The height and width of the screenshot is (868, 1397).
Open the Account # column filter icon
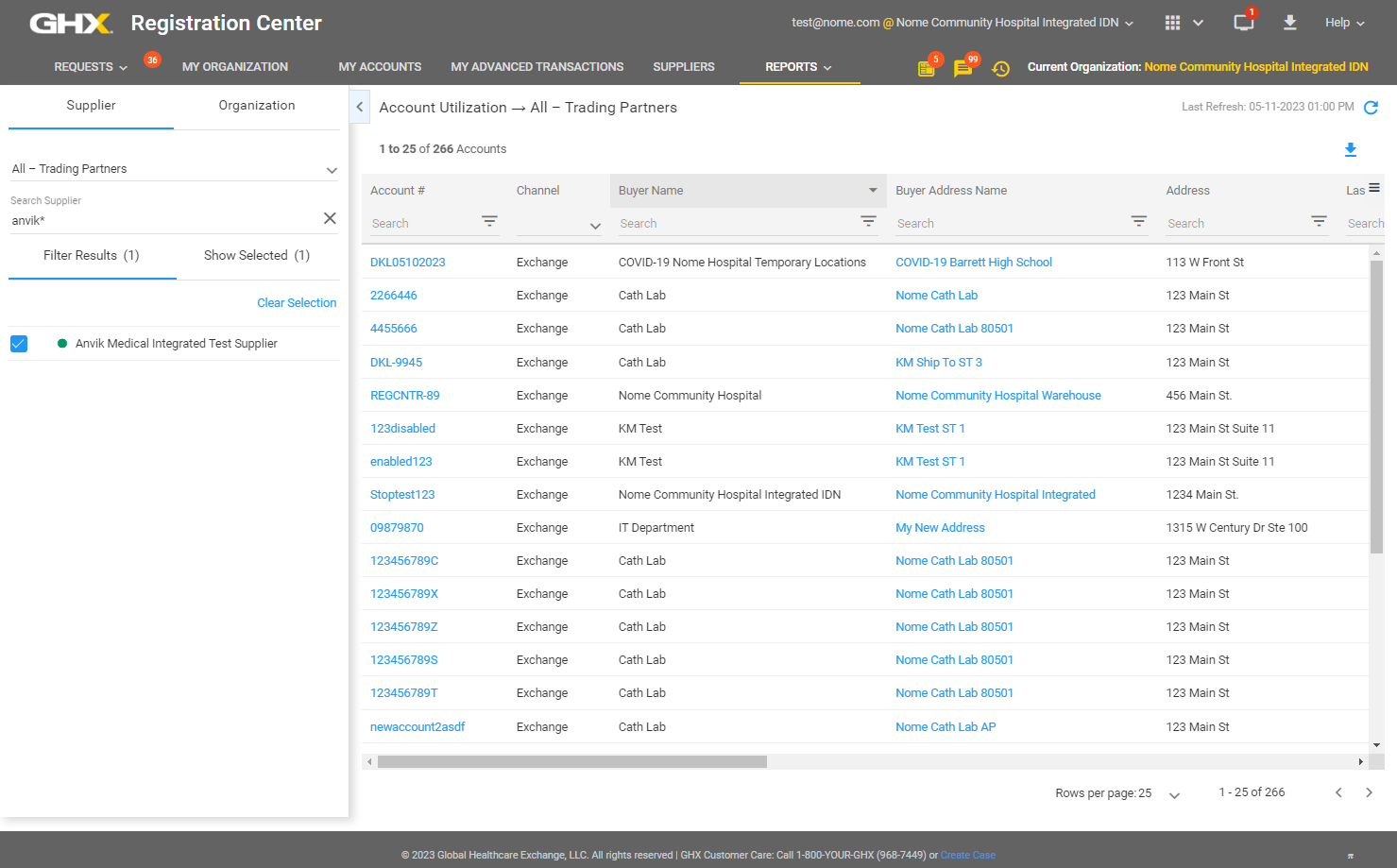click(x=489, y=221)
